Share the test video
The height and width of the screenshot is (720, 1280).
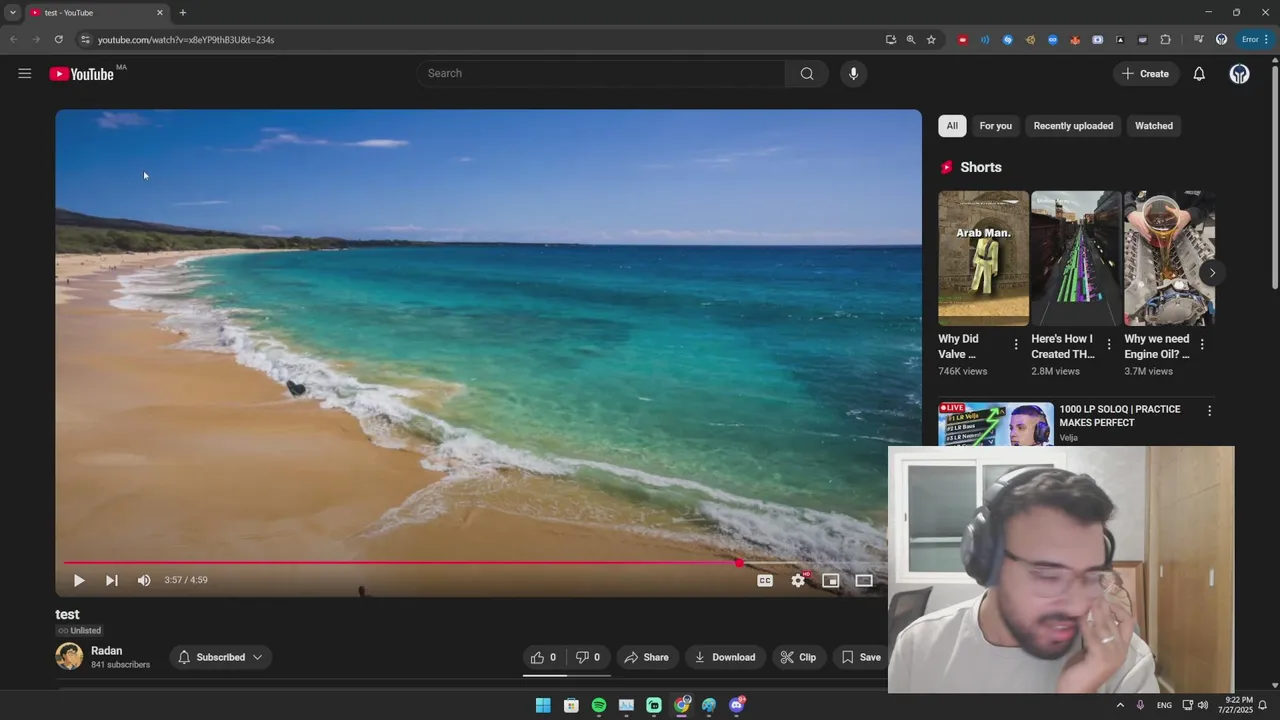pos(646,657)
